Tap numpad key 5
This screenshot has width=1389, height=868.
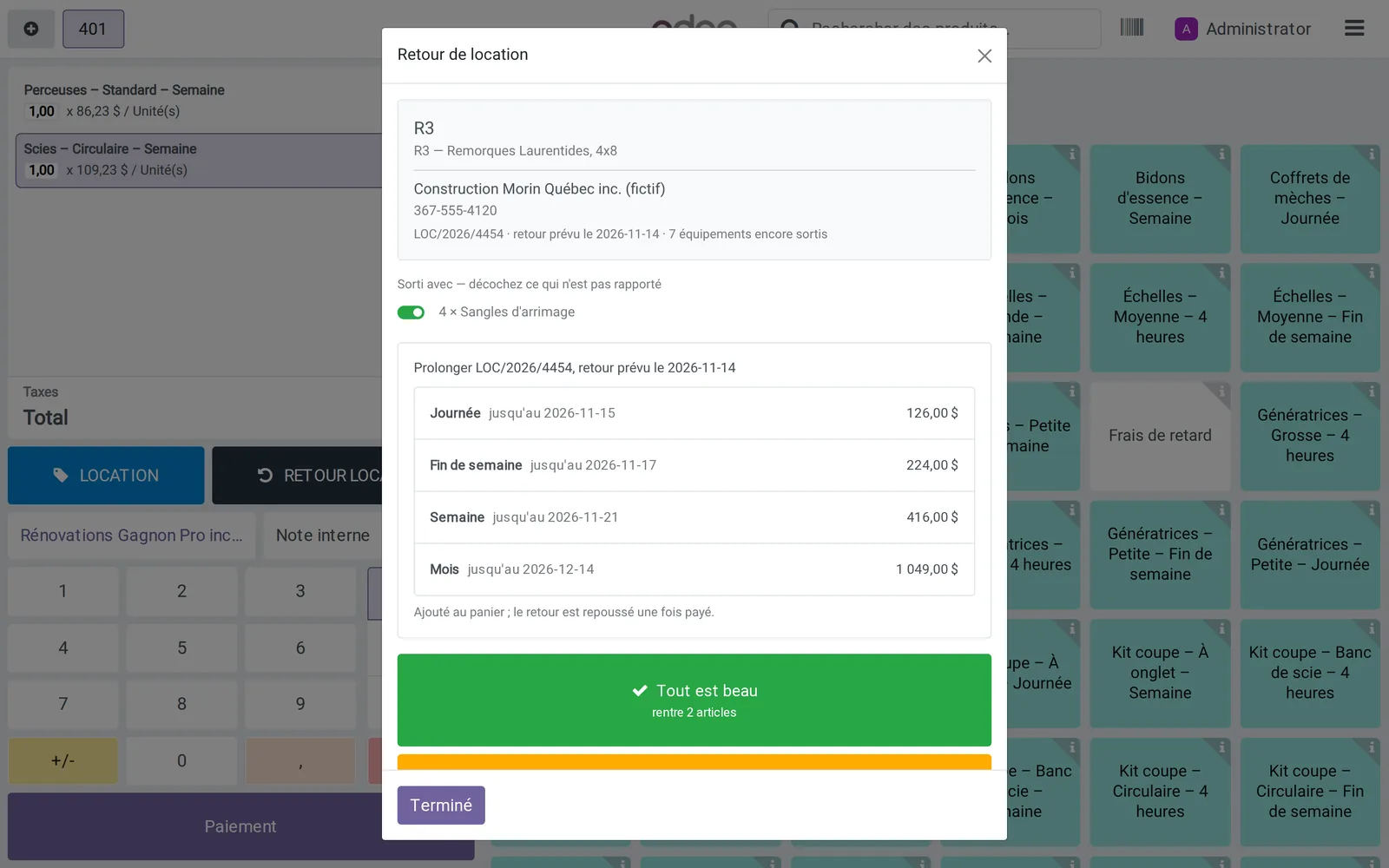(x=181, y=648)
